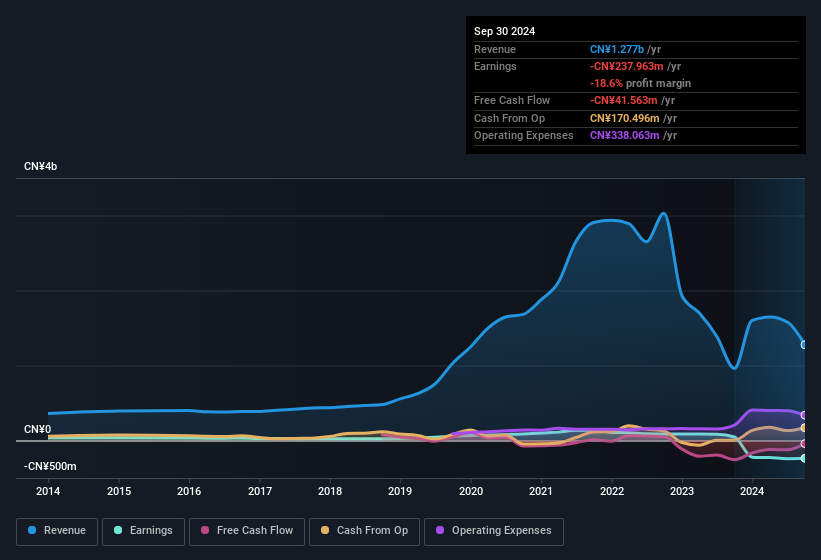The image size is (821, 560).
Task: Click the -18.6% profit margin text
Action: 640,83
